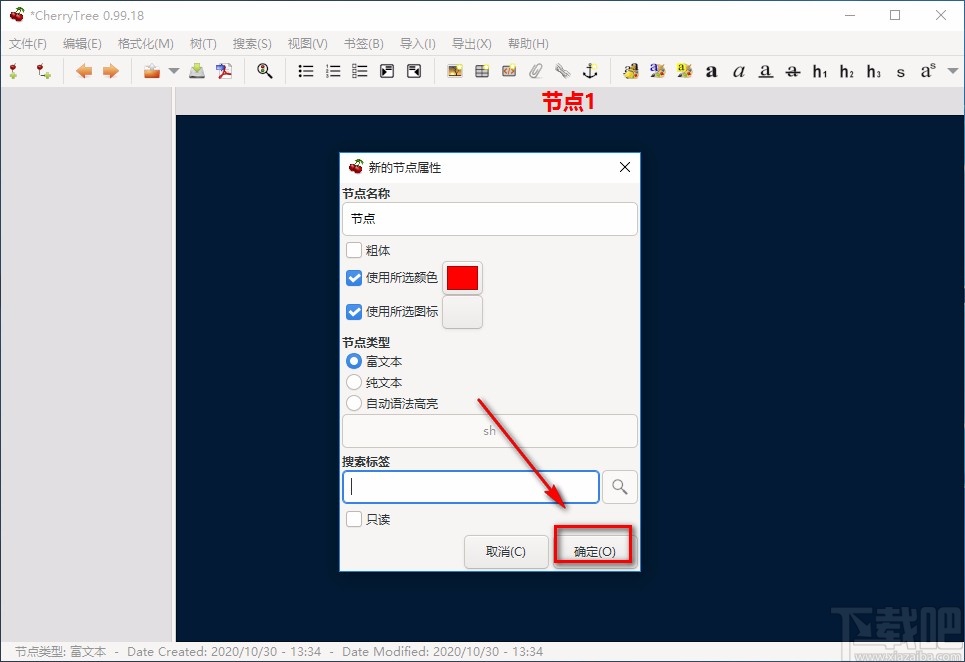Toggle bulleted list formatting

pos(306,71)
